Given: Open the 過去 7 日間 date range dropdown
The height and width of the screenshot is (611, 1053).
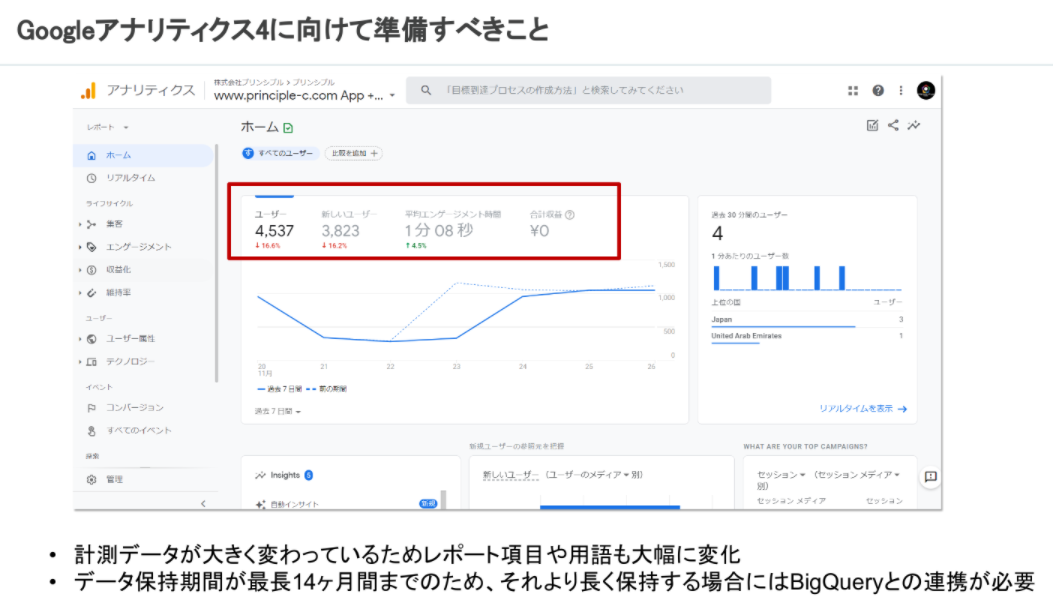Looking at the screenshot, I should click(x=278, y=411).
